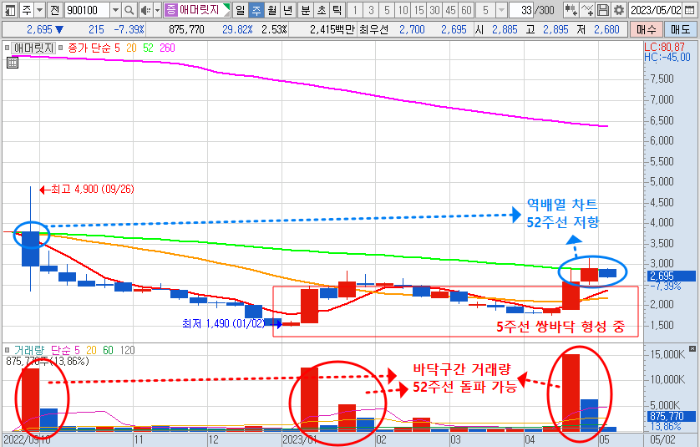Click the blue 매도 sell button
Image resolution: width=700 pixels, height=447 pixels.
(x=680, y=29)
